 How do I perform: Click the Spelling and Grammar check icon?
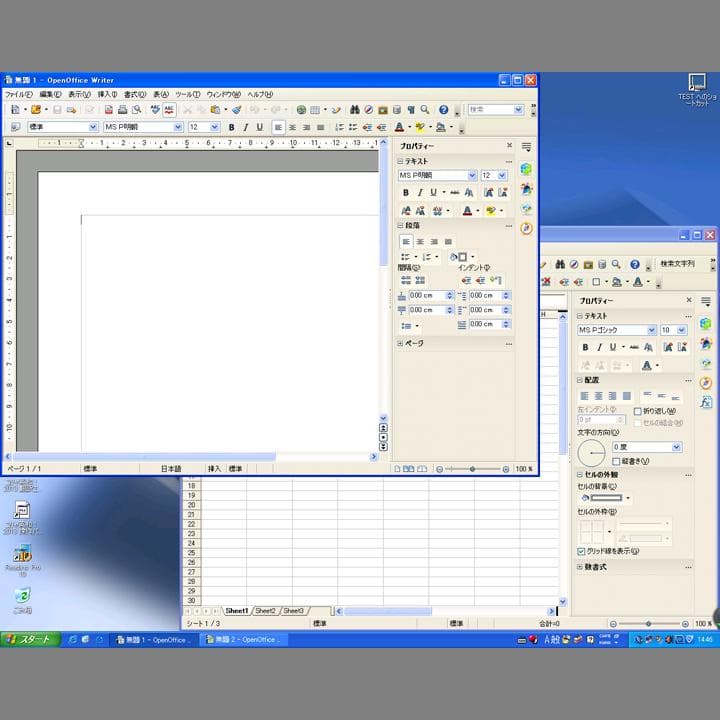[x=155, y=110]
